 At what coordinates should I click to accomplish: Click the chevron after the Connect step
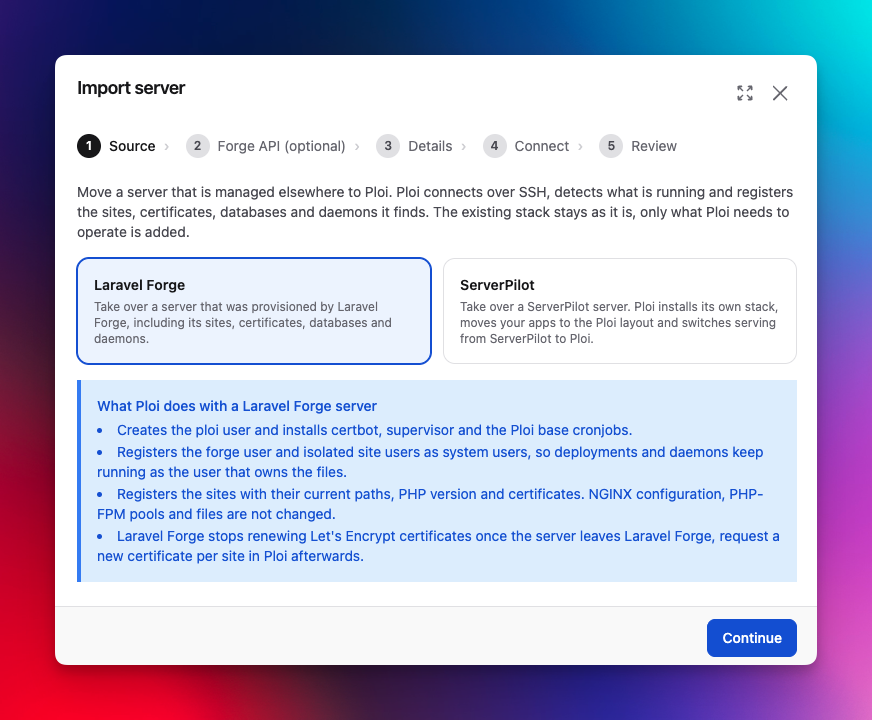click(581, 147)
